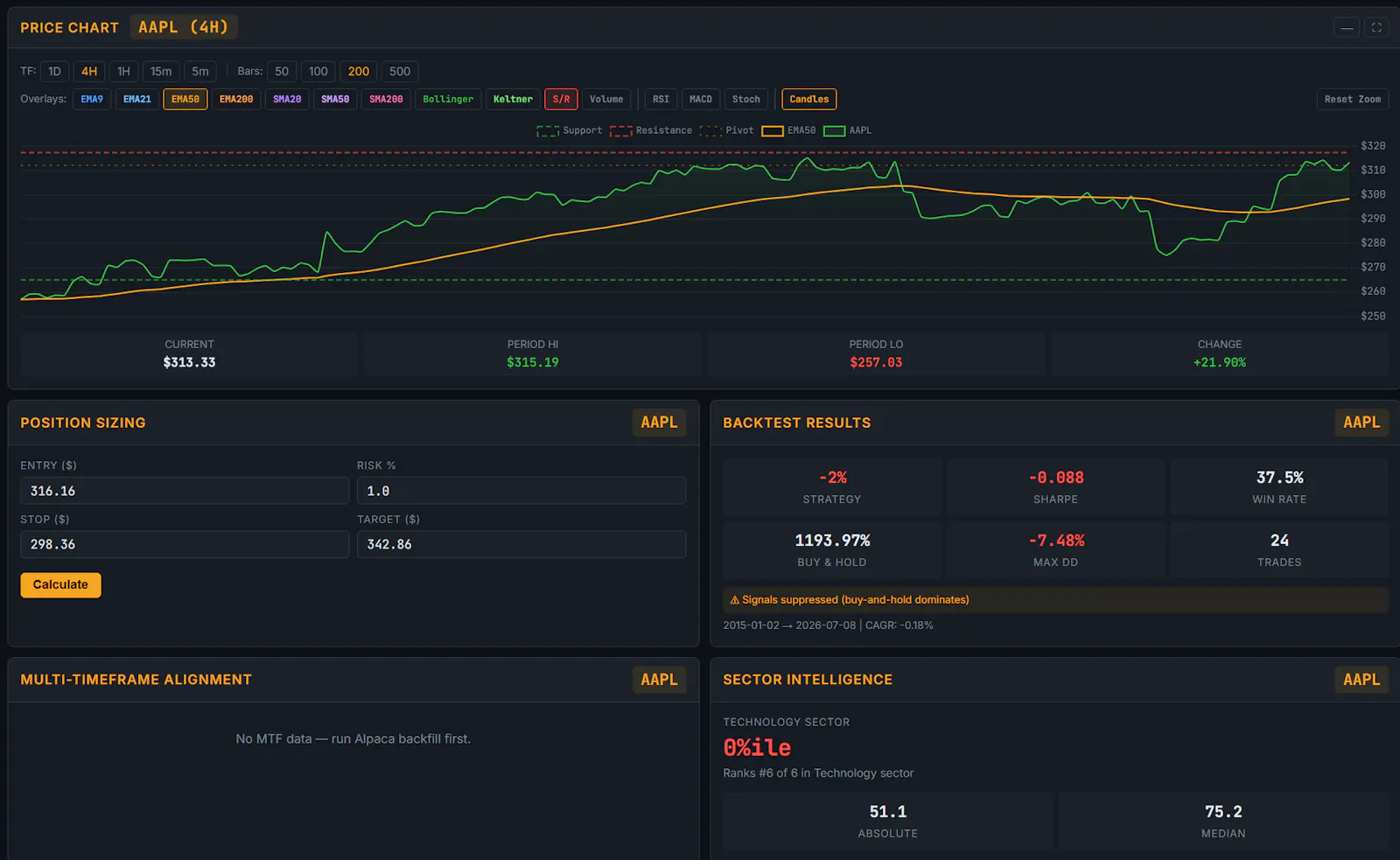Click AAPL badge in Position Sizing
This screenshot has width=1400, height=860.
tap(659, 423)
